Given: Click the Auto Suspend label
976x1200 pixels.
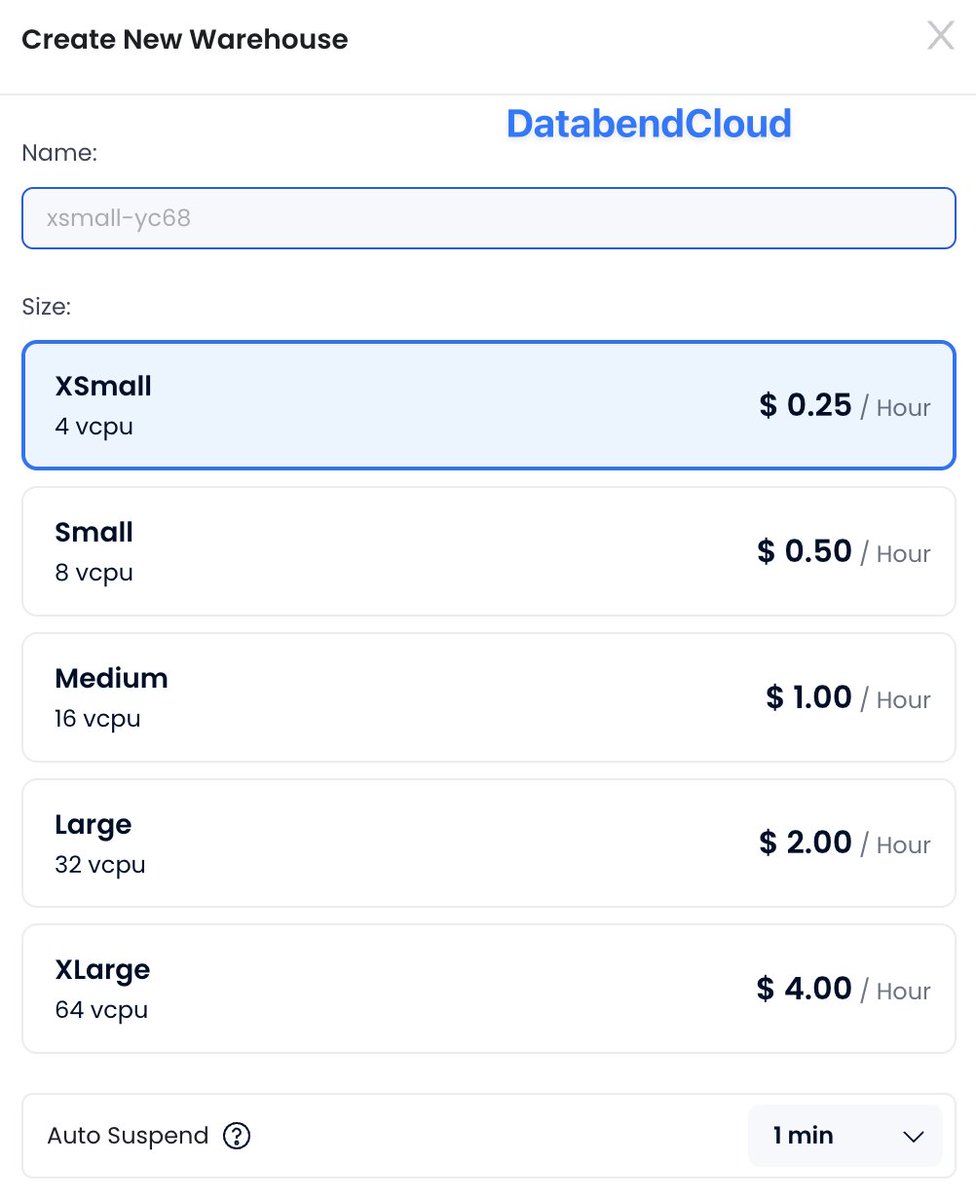Looking at the screenshot, I should tap(128, 1136).
